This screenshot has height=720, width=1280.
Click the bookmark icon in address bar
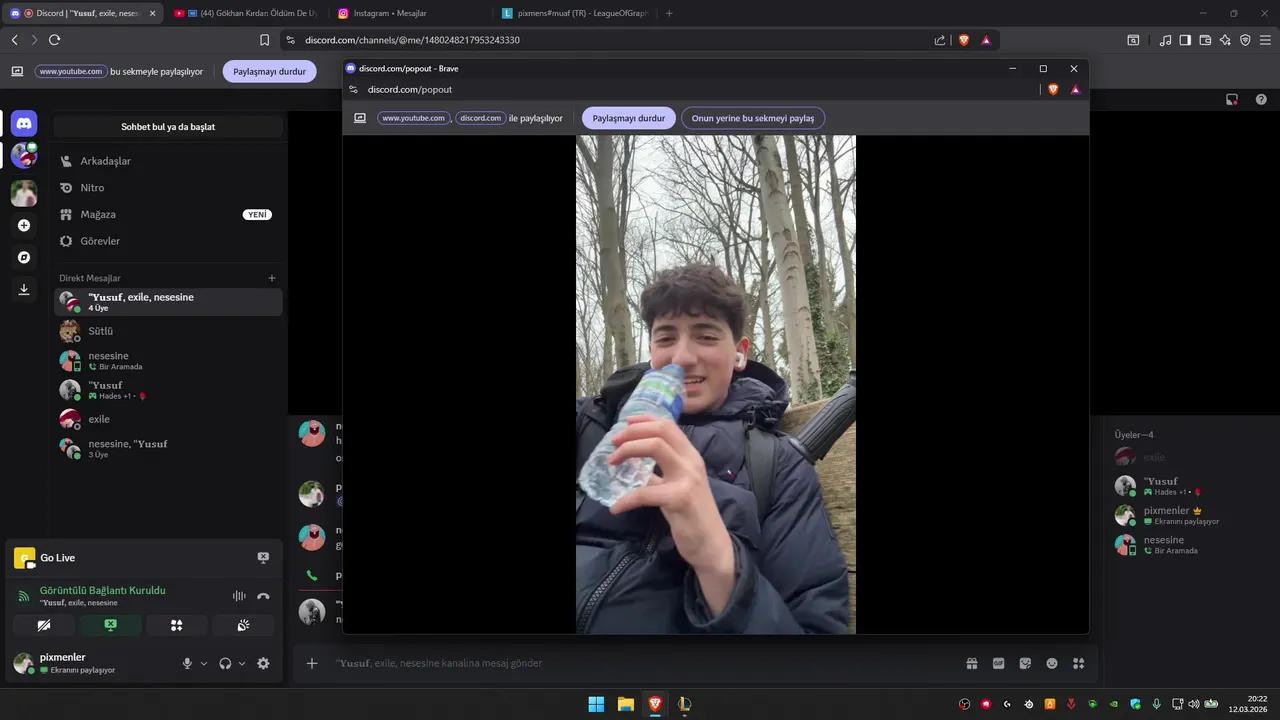(264, 40)
